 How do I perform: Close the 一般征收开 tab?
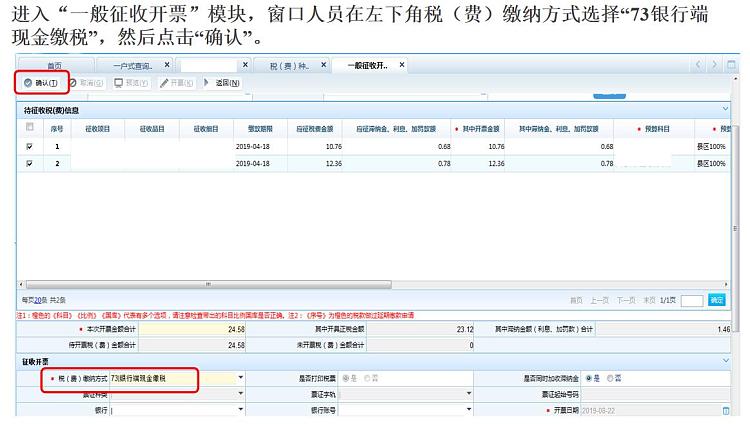pyautogui.click(x=402, y=65)
